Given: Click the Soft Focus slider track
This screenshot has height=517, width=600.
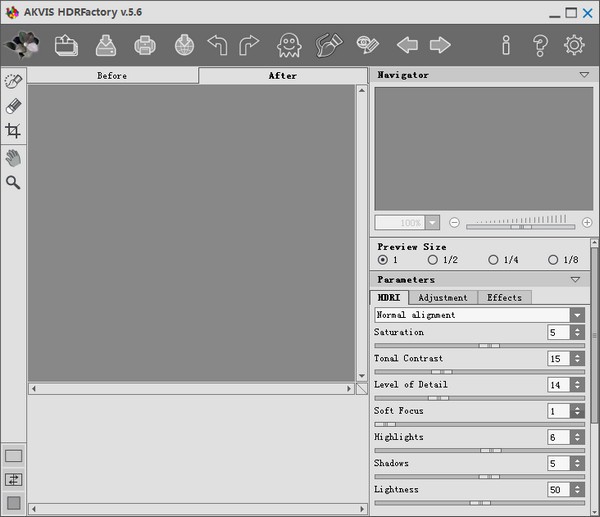Looking at the screenshot, I should pos(479,424).
